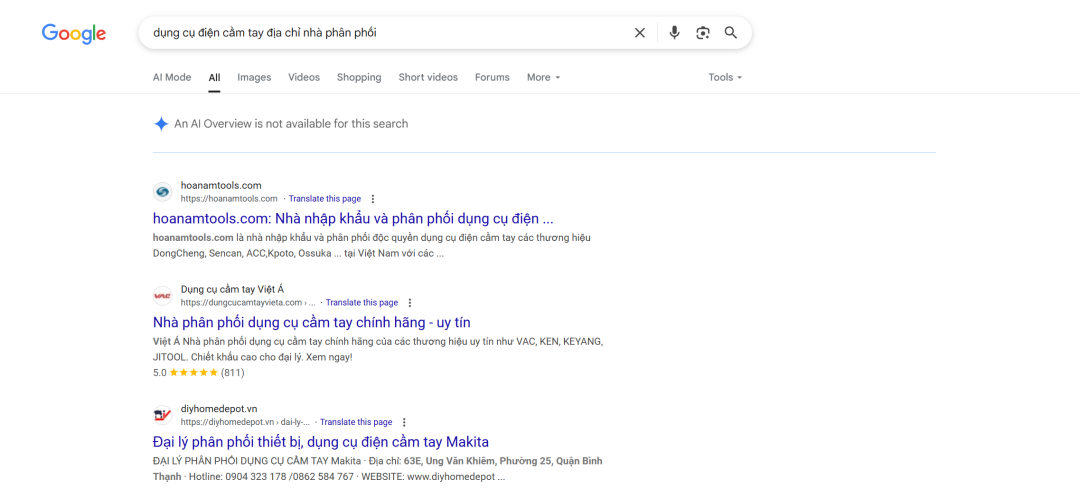
Task: Start voice search with microphone icon
Action: pyautogui.click(x=674, y=32)
